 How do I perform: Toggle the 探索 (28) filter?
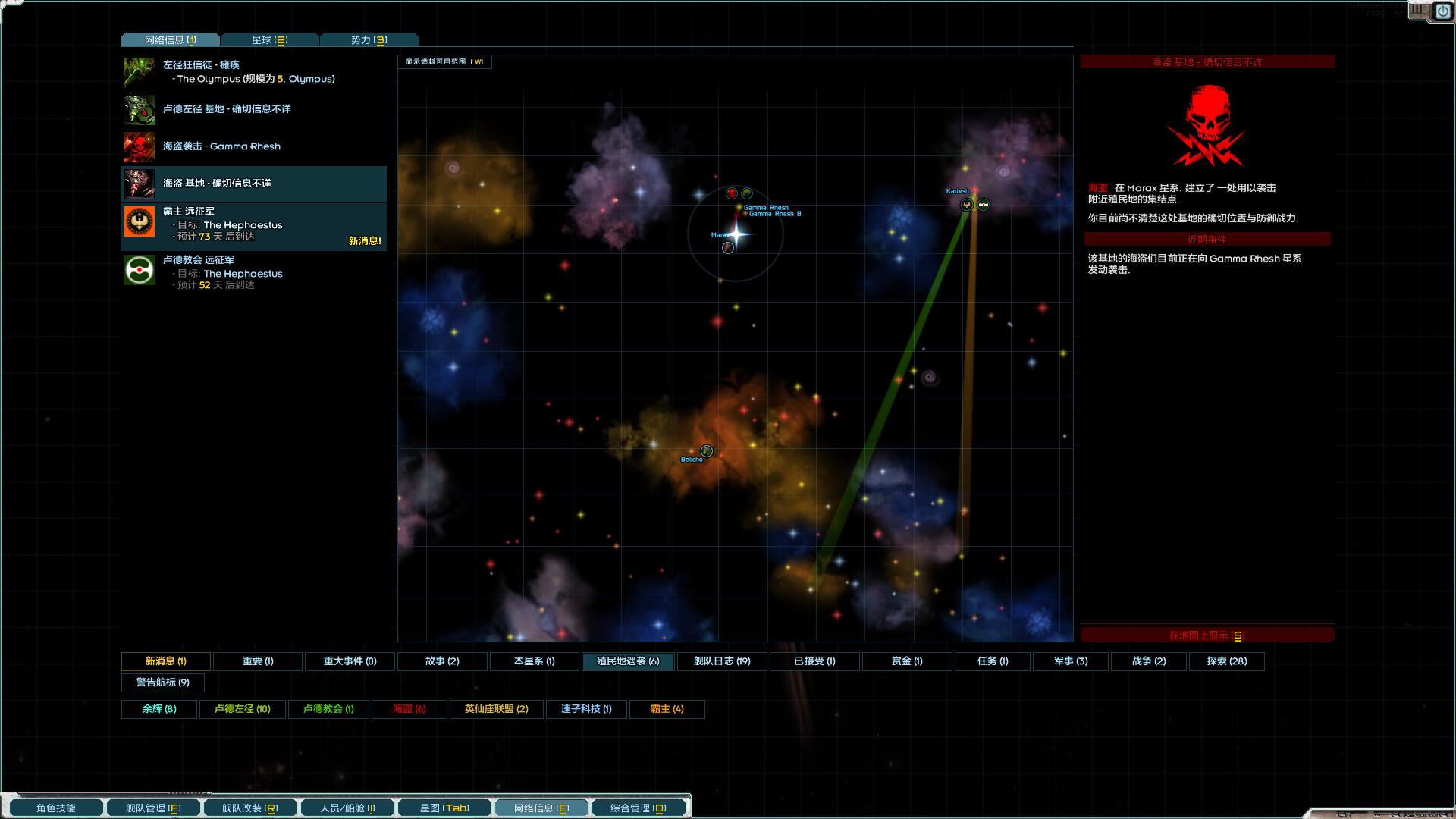tap(1226, 661)
